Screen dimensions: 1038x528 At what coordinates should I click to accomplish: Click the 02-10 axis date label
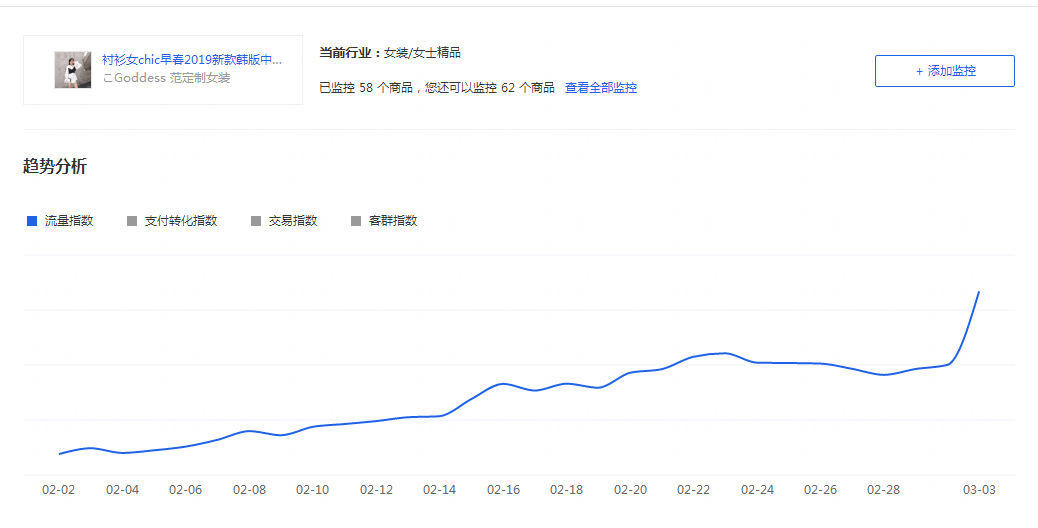312,490
